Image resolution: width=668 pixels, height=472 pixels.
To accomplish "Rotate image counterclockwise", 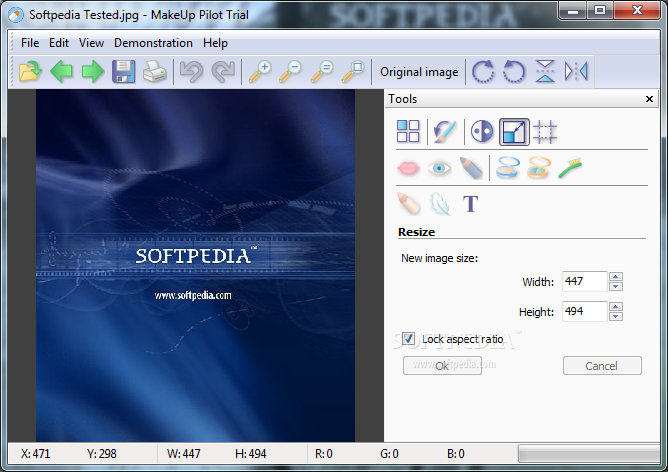I will click(x=514, y=71).
